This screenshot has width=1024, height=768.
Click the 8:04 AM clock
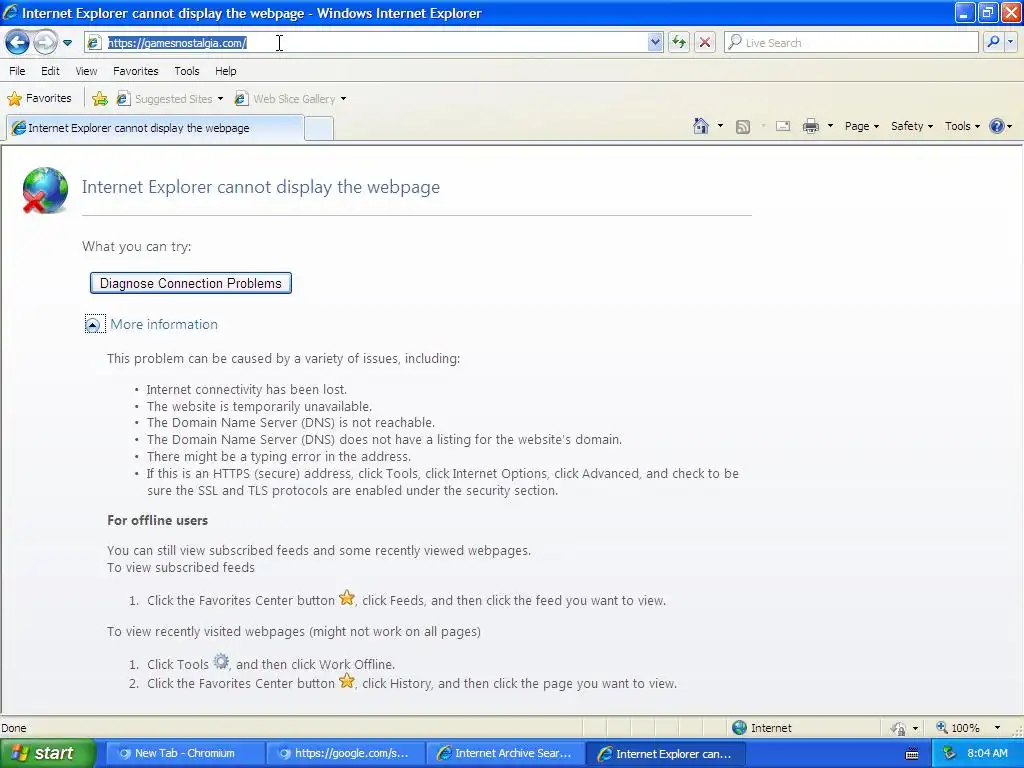(x=987, y=753)
